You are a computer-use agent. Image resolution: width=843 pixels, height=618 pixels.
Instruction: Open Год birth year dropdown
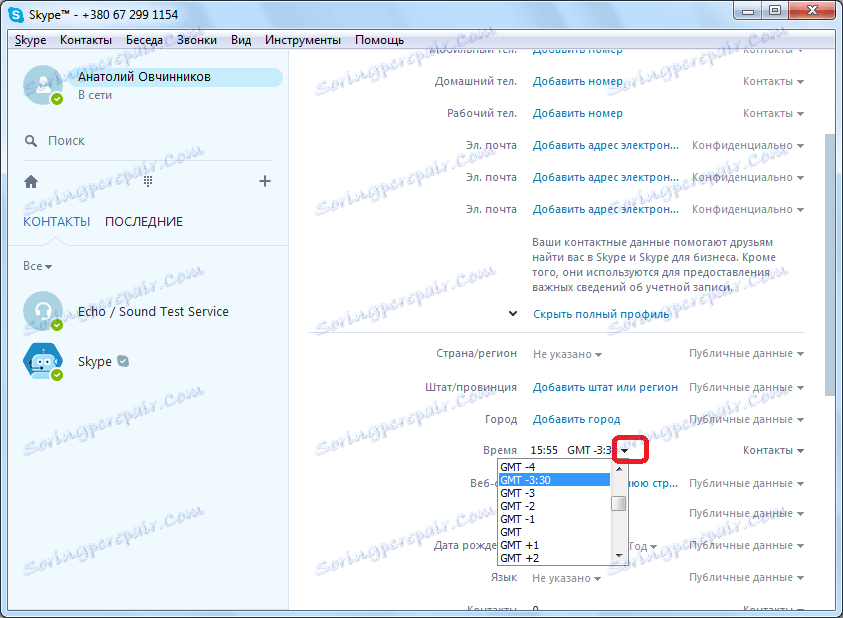point(643,546)
